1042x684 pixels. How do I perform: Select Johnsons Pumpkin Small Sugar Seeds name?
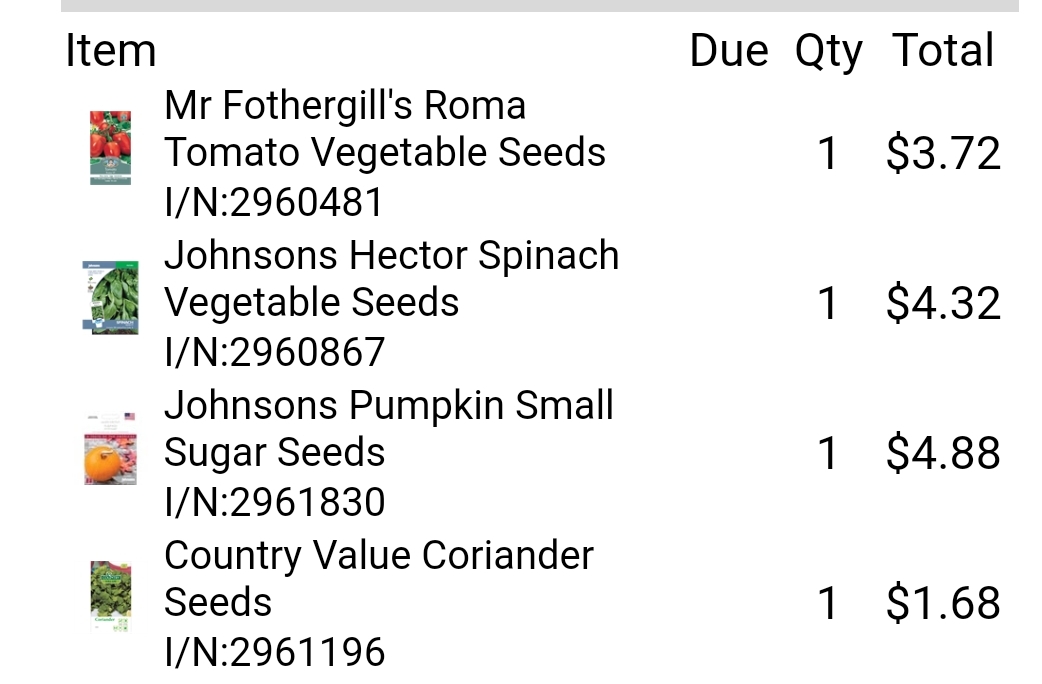click(x=388, y=429)
